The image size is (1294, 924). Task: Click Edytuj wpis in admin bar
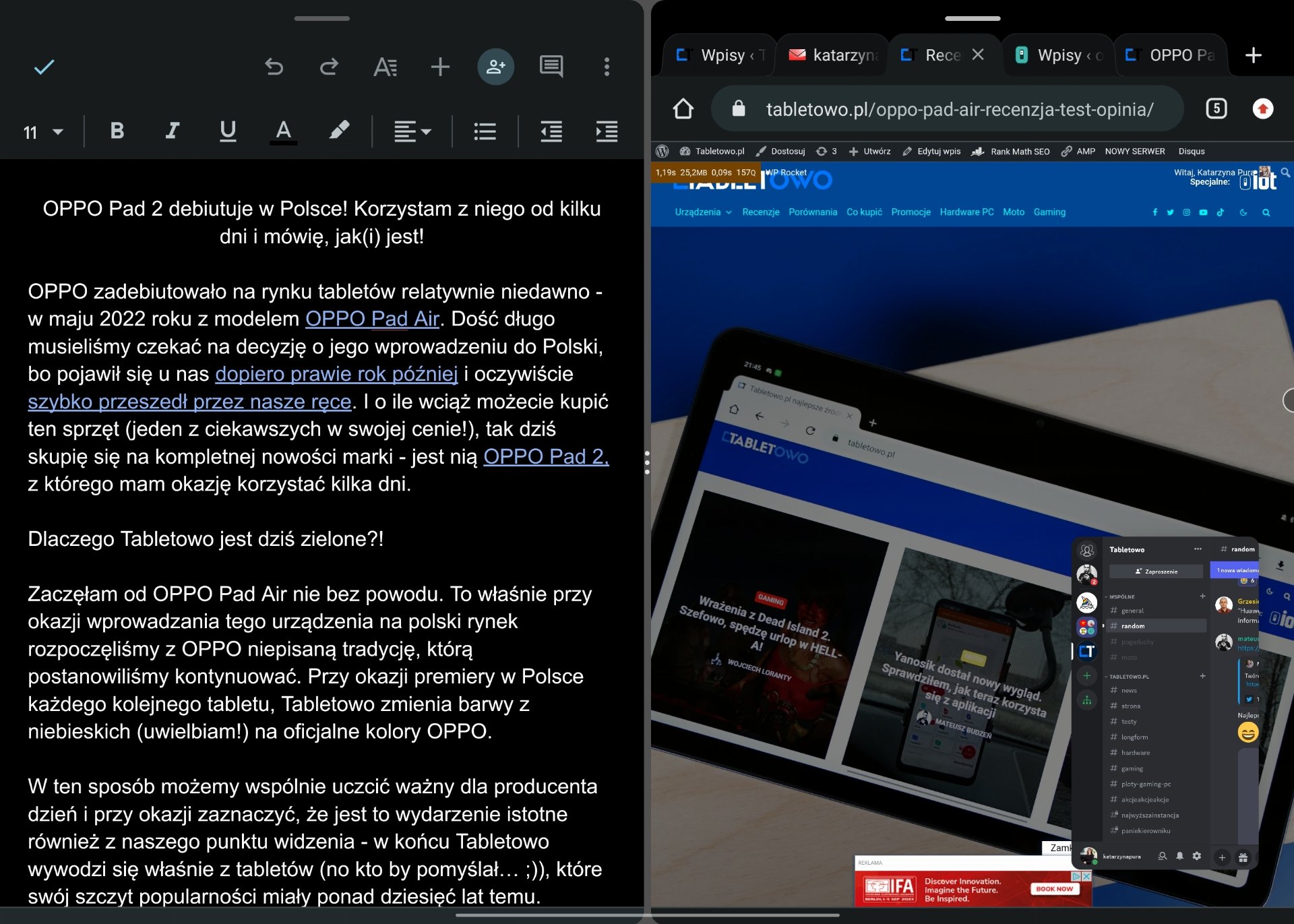[x=931, y=152]
